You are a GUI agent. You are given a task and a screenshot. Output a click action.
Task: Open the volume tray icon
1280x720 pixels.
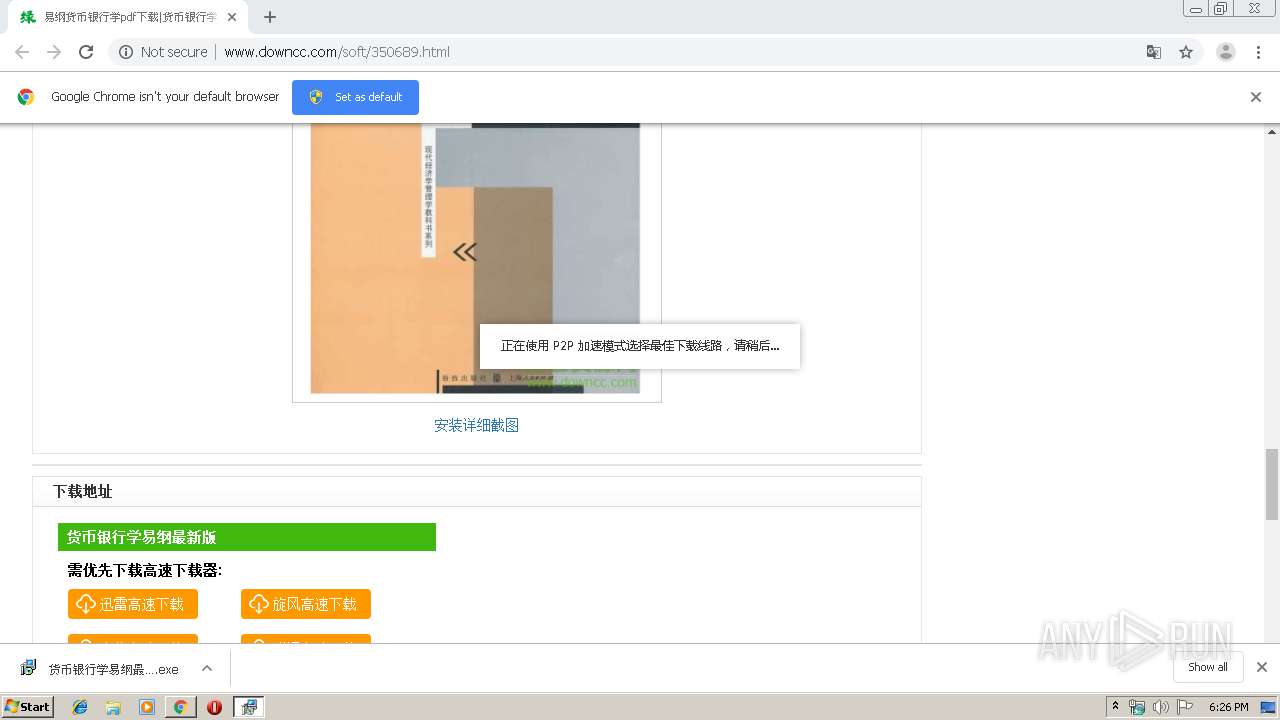[x=1161, y=707]
